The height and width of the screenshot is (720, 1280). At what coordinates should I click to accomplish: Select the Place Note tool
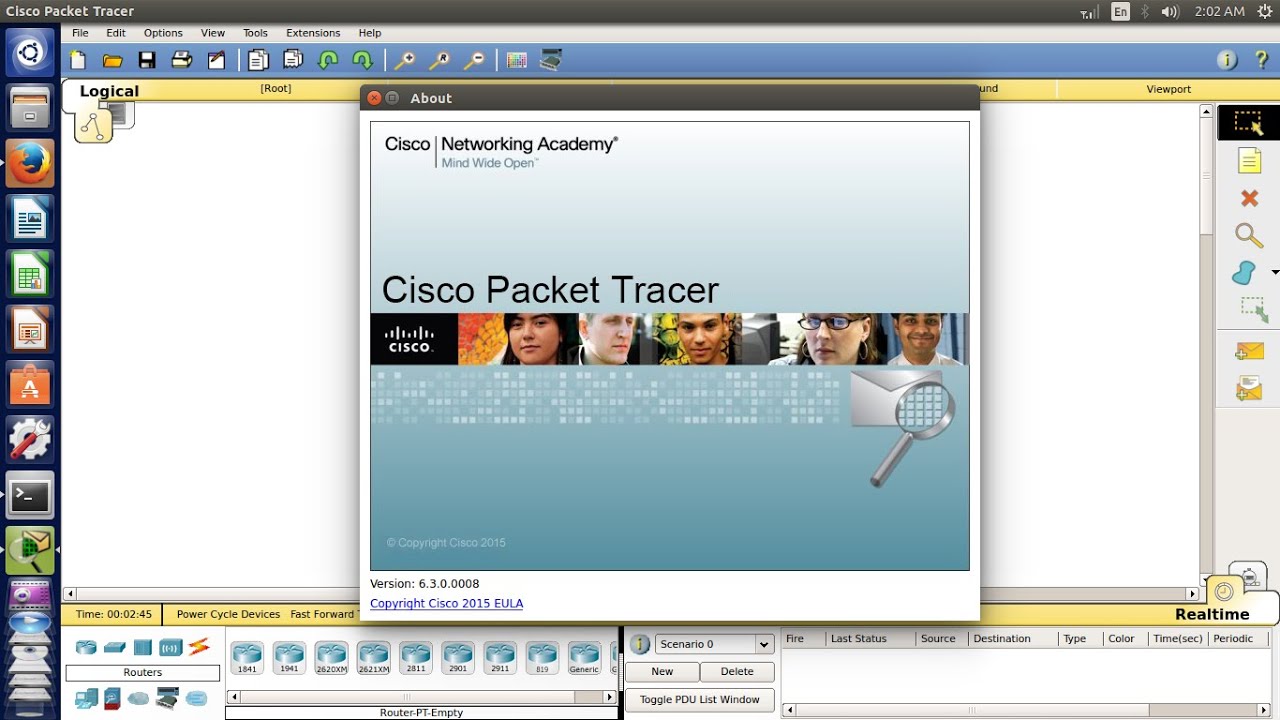point(1249,161)
